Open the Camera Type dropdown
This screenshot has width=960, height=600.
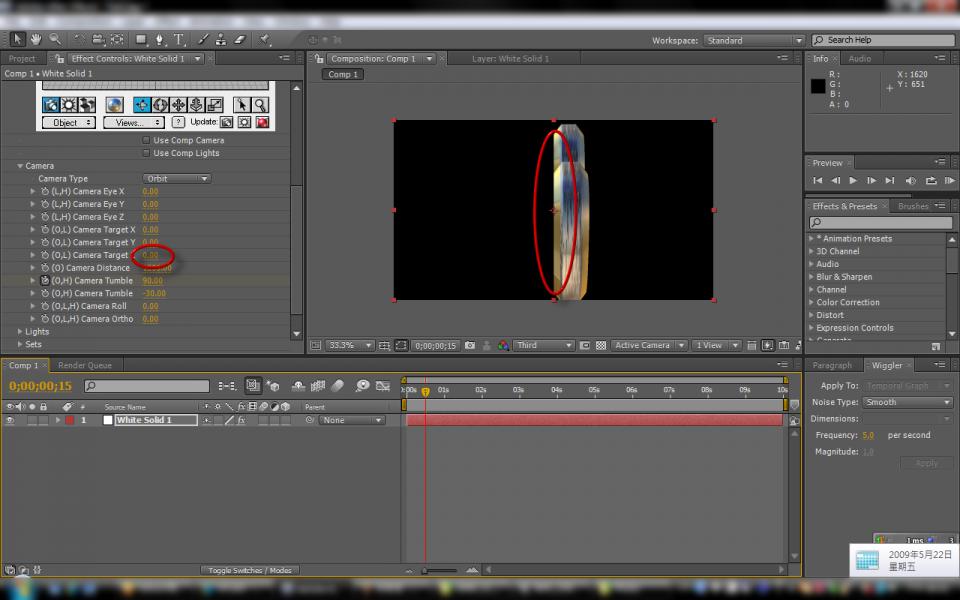click(x=176, y=179)
